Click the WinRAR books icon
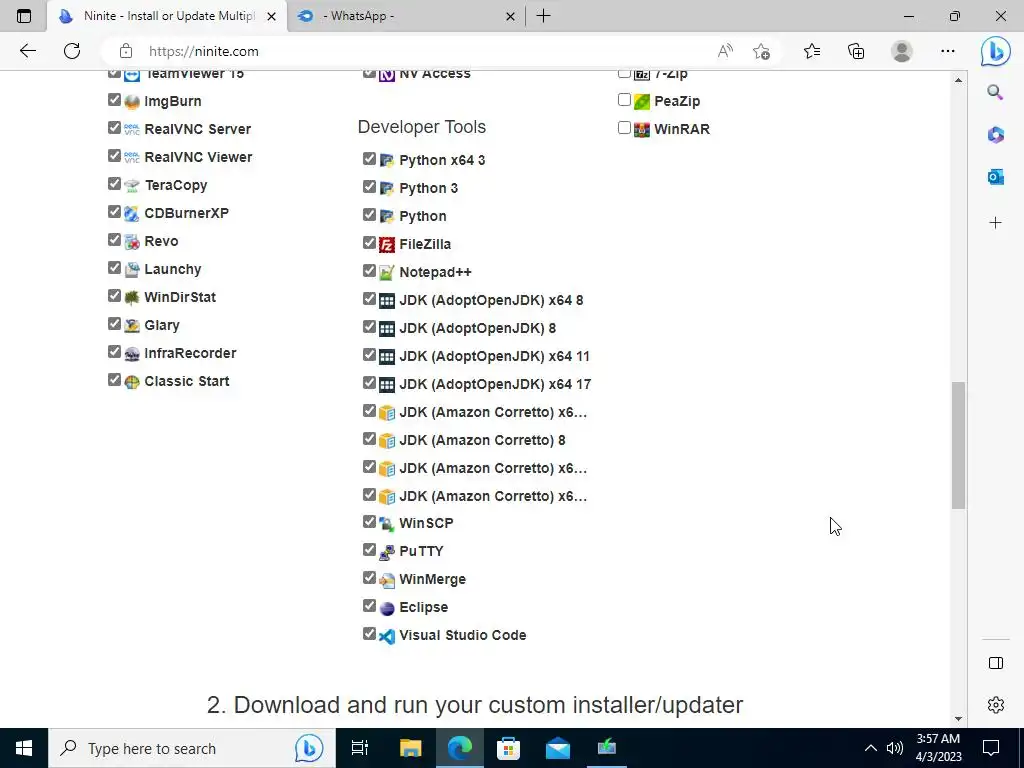 [x=642, y=129]
